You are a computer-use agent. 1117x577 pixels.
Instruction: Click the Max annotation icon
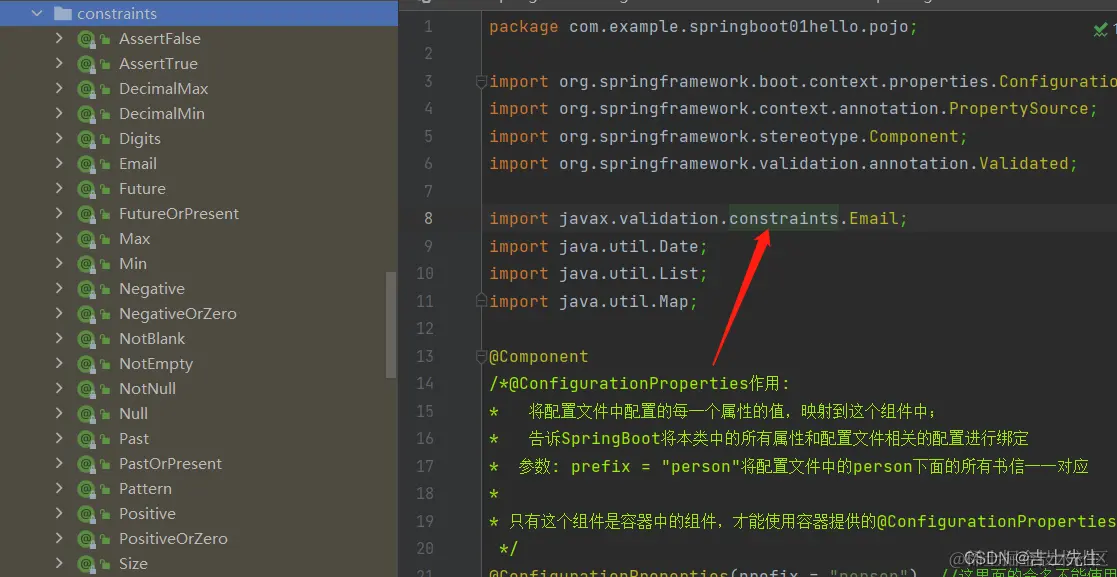tap(86, 239)
